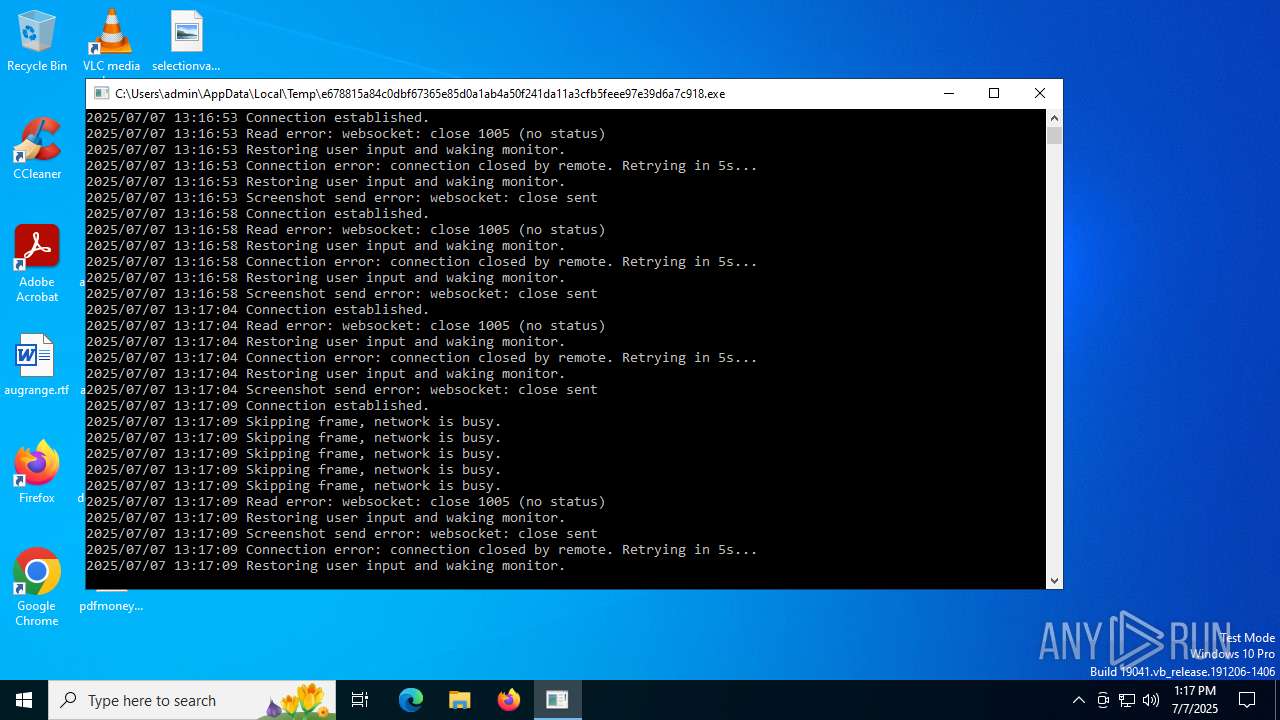Open Microsoft Edge from the taskbar

411,700
